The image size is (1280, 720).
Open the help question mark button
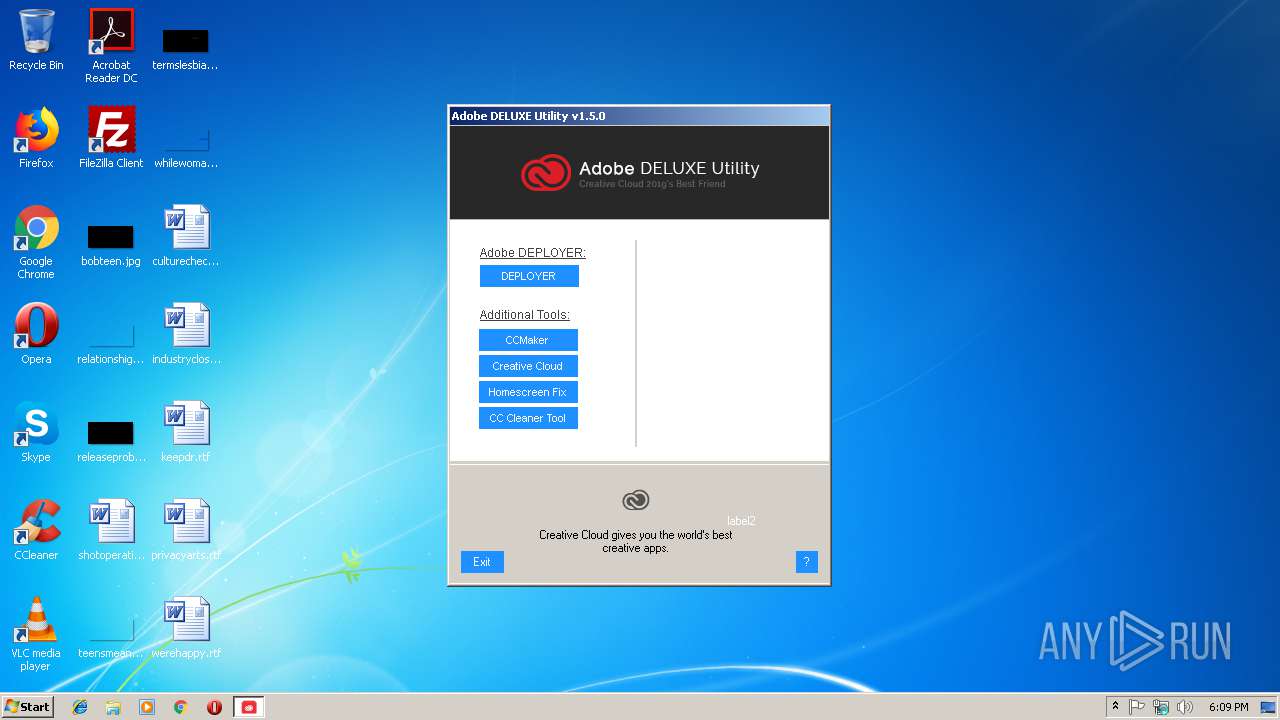pyautogui.click(x=807, y=562)
